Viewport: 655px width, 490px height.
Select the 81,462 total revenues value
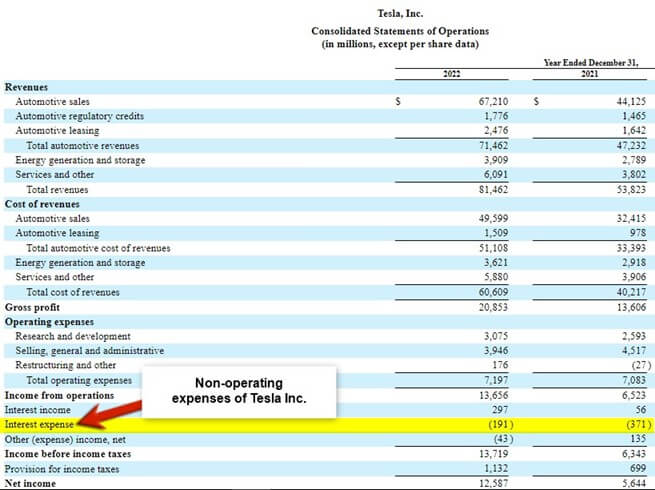click(493, 190)
